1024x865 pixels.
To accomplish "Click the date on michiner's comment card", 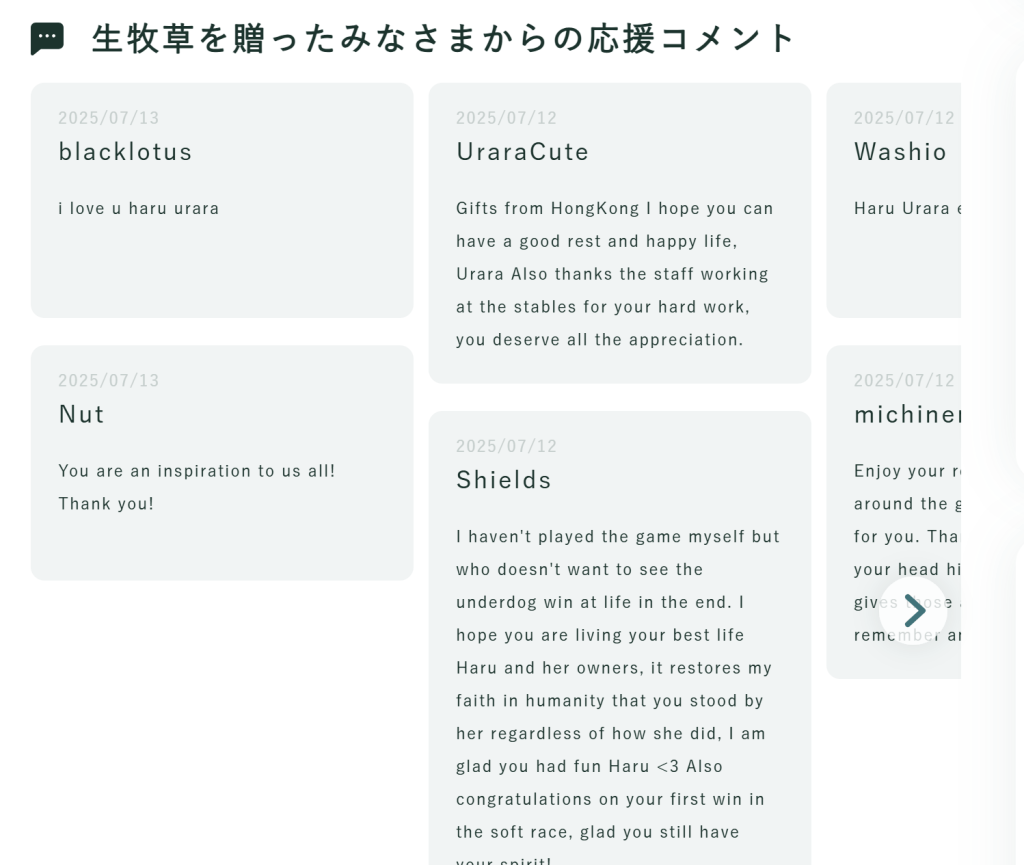I will click(x=903, y=380).
